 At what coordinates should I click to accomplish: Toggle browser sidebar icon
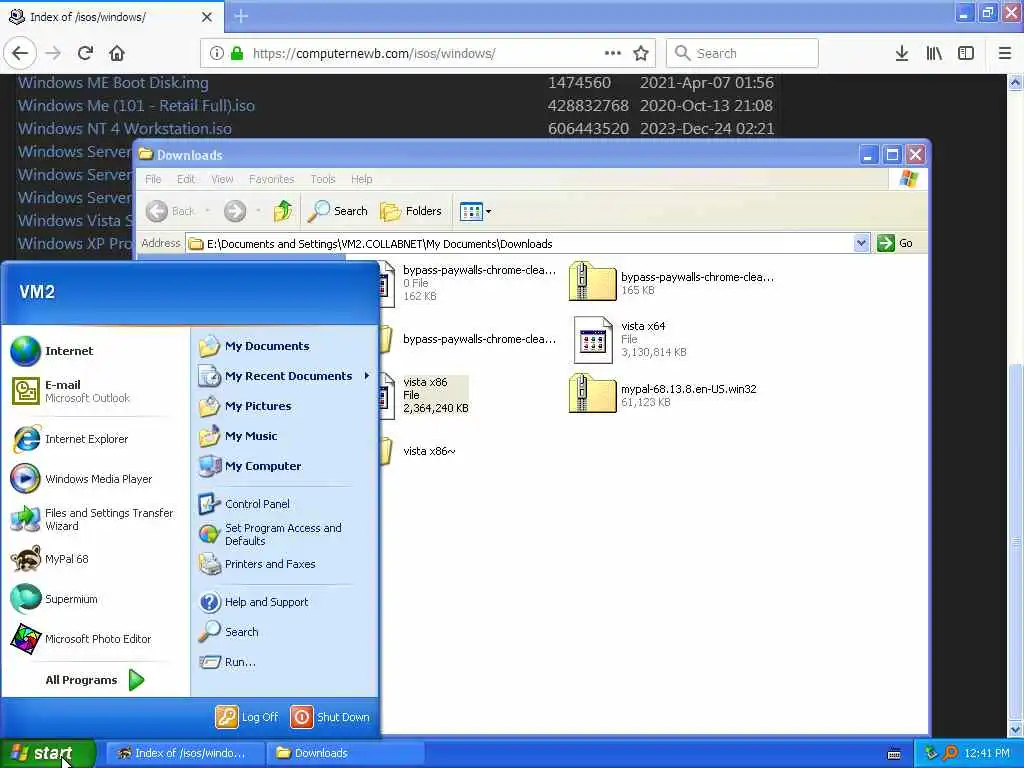(966, 53)
